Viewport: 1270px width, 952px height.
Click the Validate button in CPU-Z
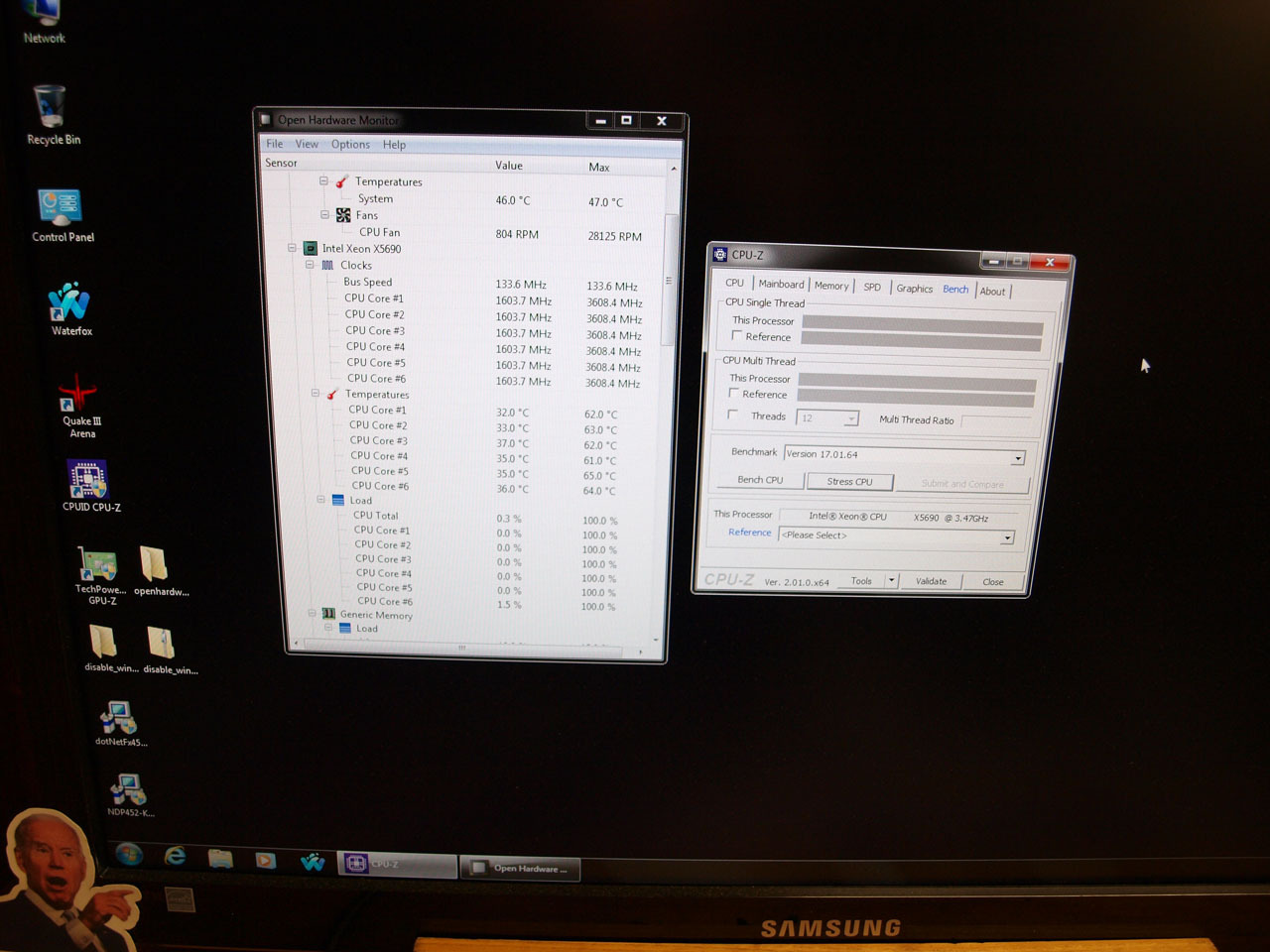(x=931, y=582)
